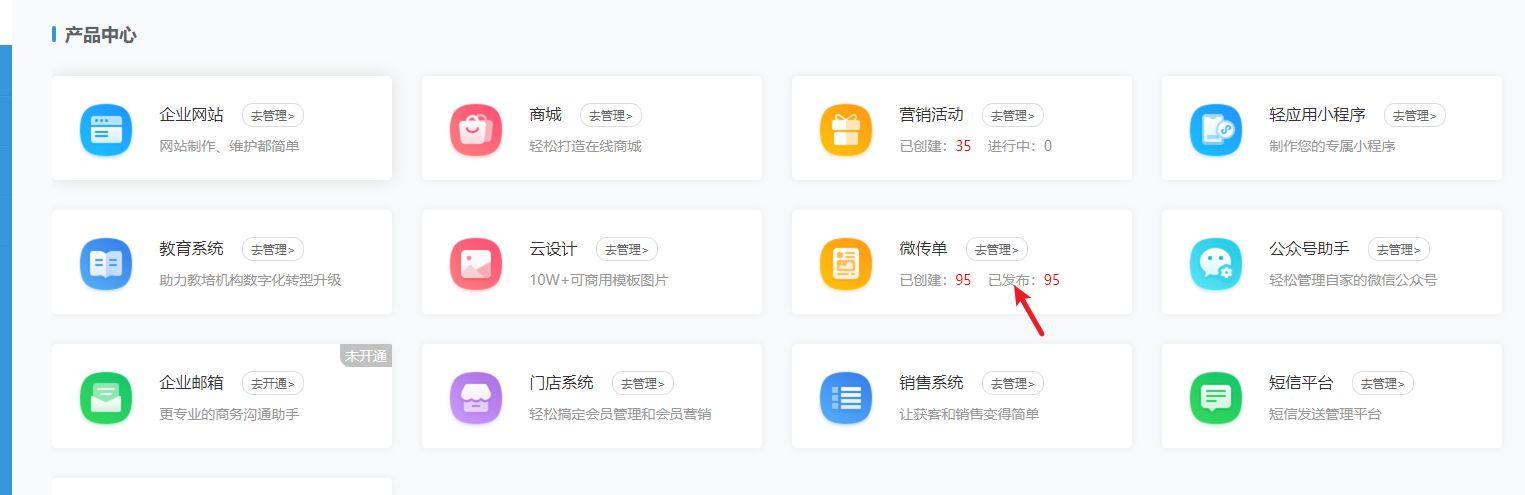Click the 营销活动 title
The width and height of the screenshot is (1525, 495).
(x=932, y=115)
